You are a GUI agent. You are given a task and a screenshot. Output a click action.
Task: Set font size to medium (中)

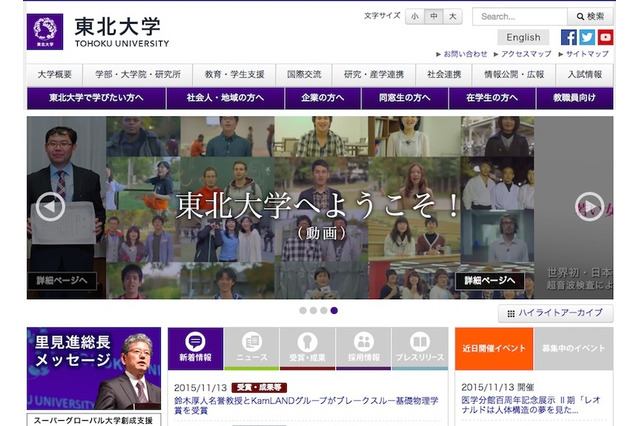click(433, 17)
